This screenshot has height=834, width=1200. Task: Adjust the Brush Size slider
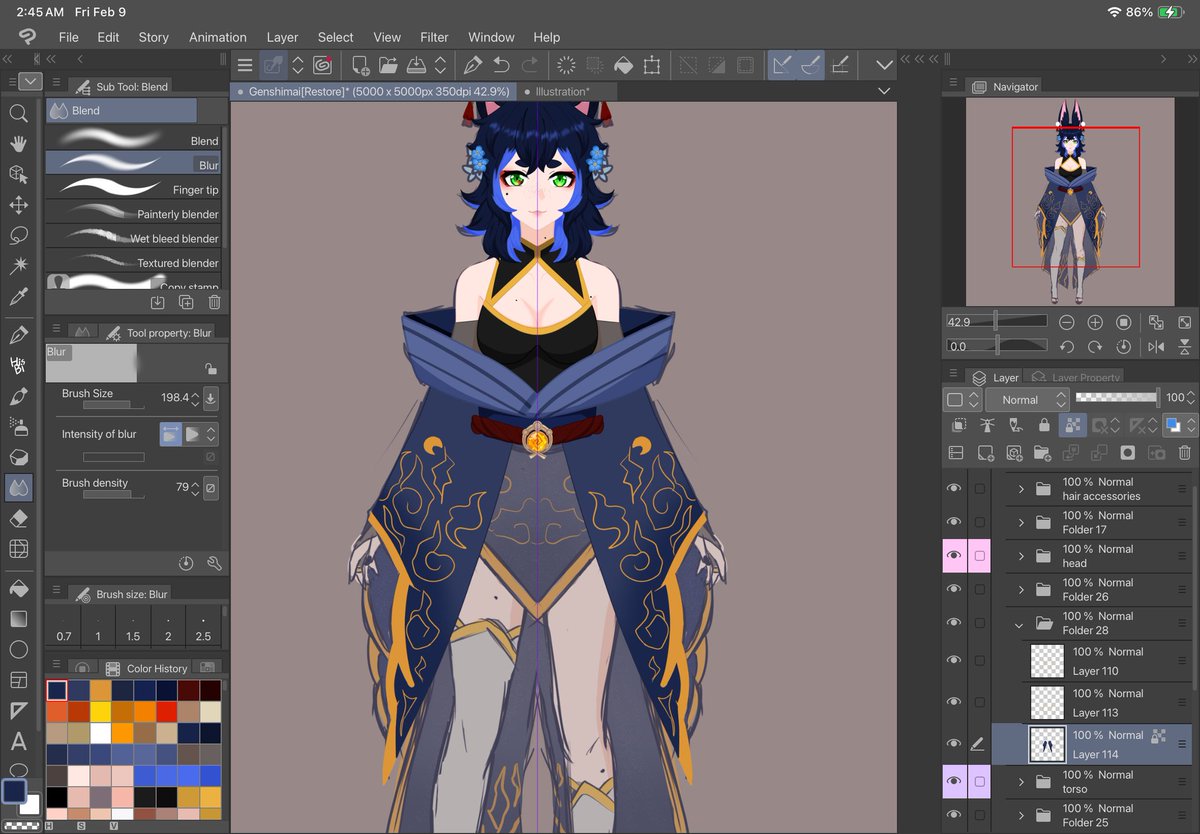click(113, 404)
